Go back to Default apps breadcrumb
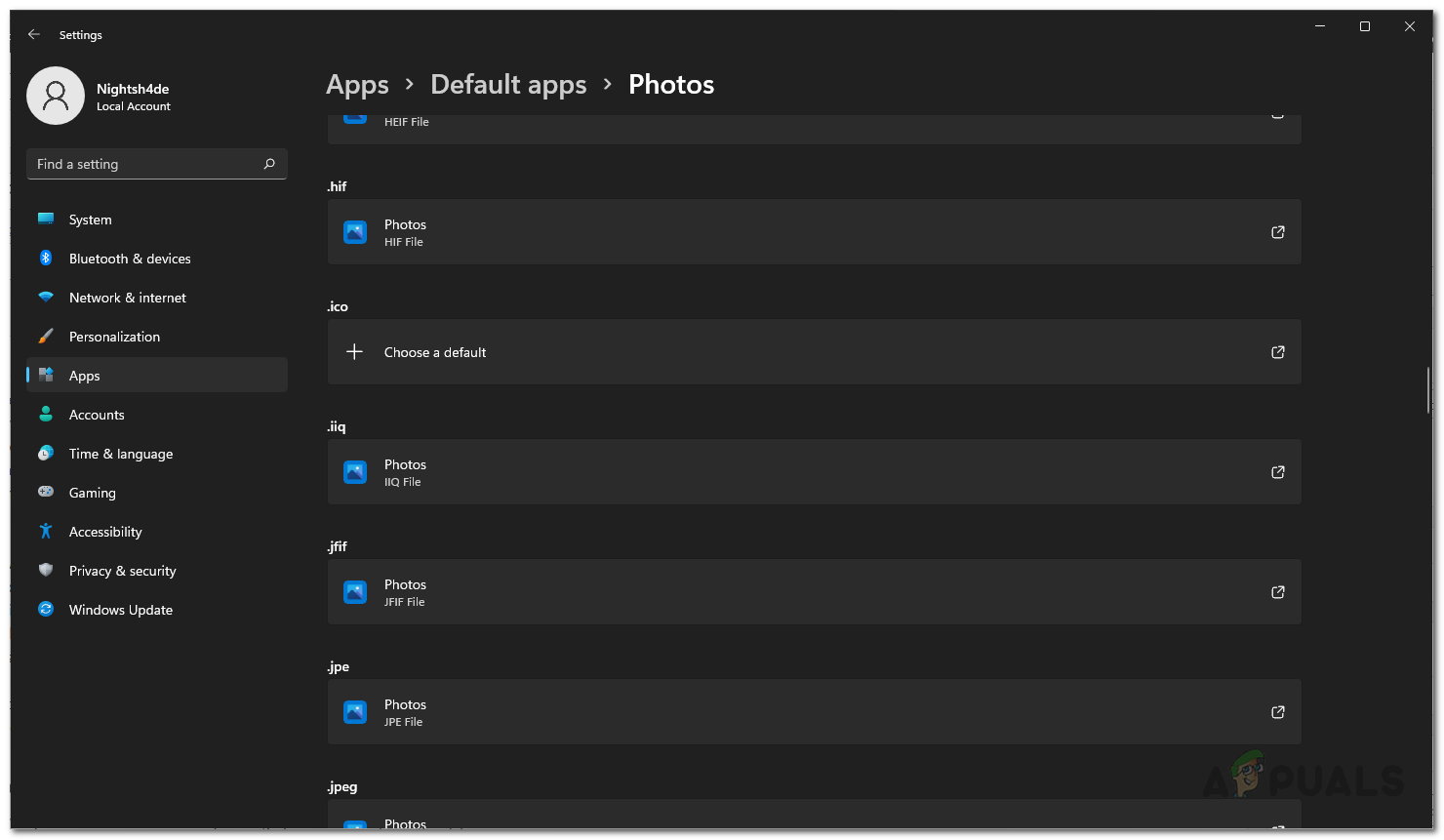This screenshot has width=1444, height=840. coord(508,85)
